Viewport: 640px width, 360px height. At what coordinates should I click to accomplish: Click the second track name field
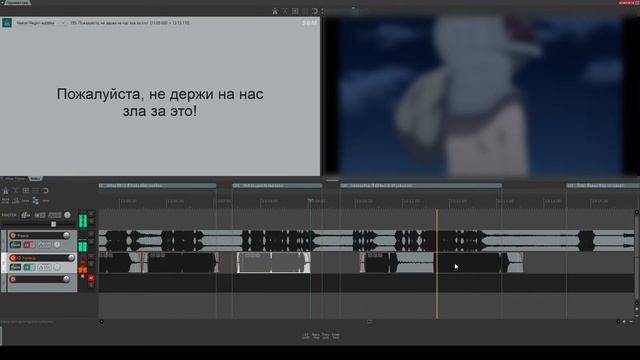[42, 258]
